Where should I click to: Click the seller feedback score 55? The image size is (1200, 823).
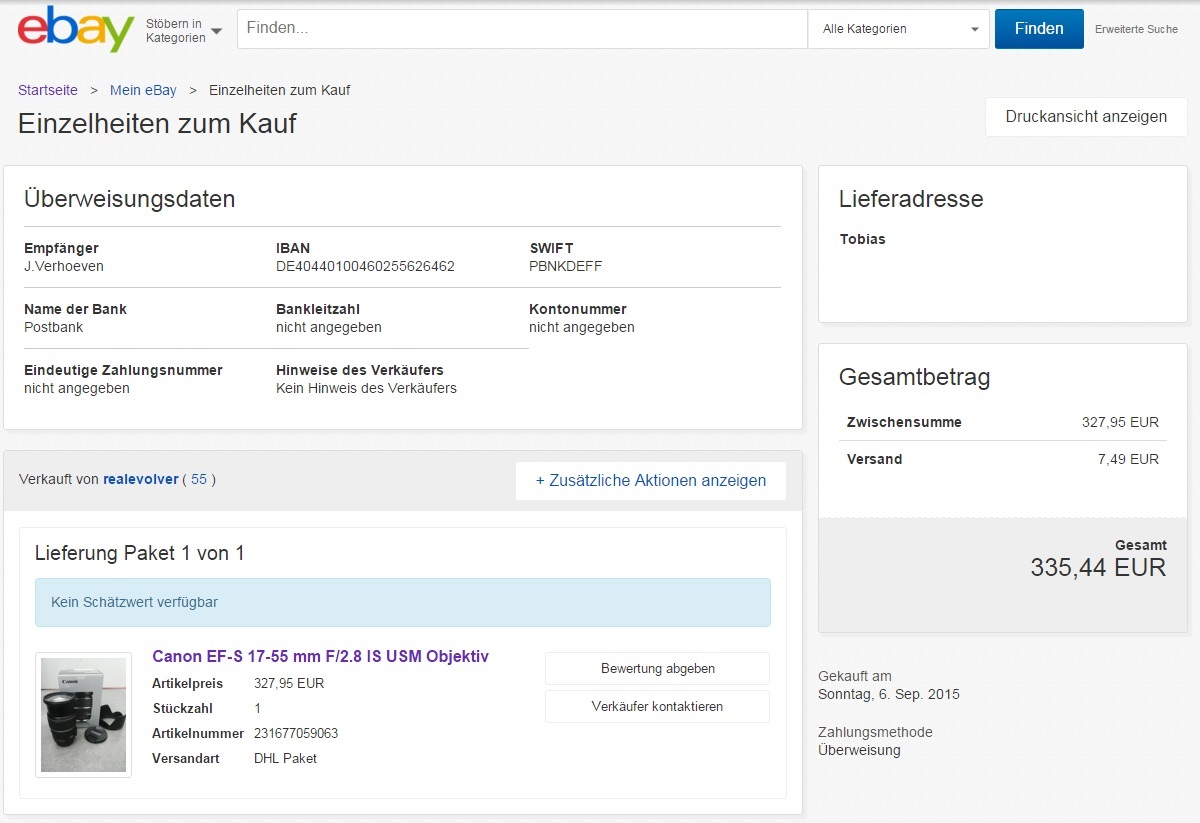pyautogui.click(x=199, y=479)
